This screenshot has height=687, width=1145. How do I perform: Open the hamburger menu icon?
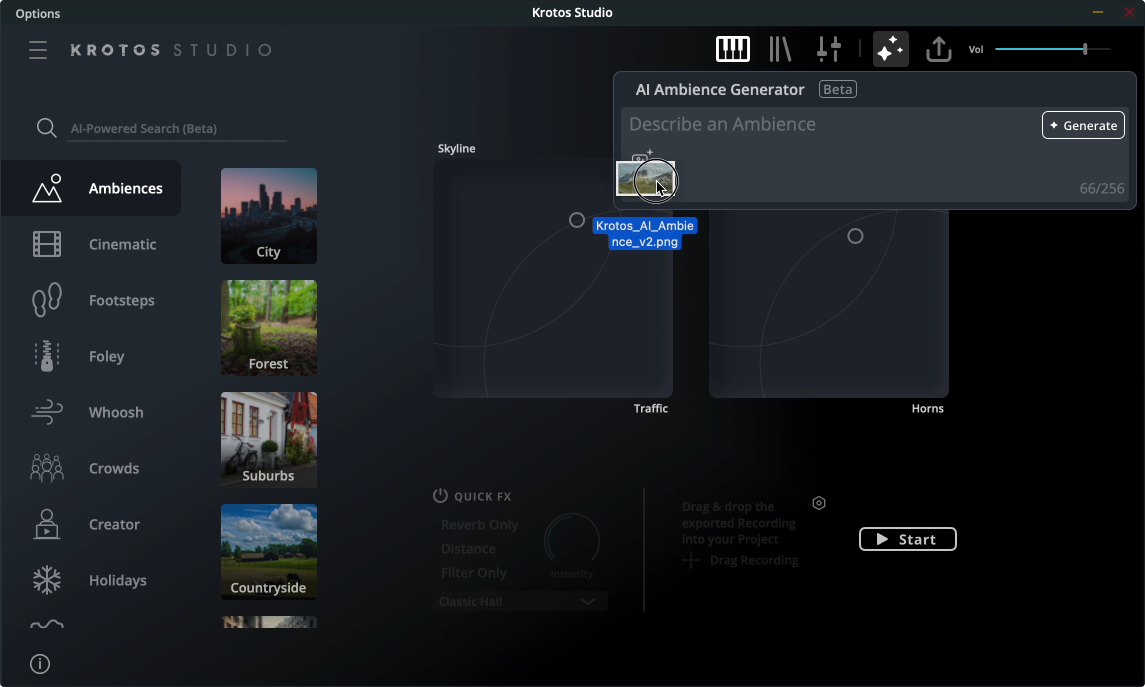(38, 50)
